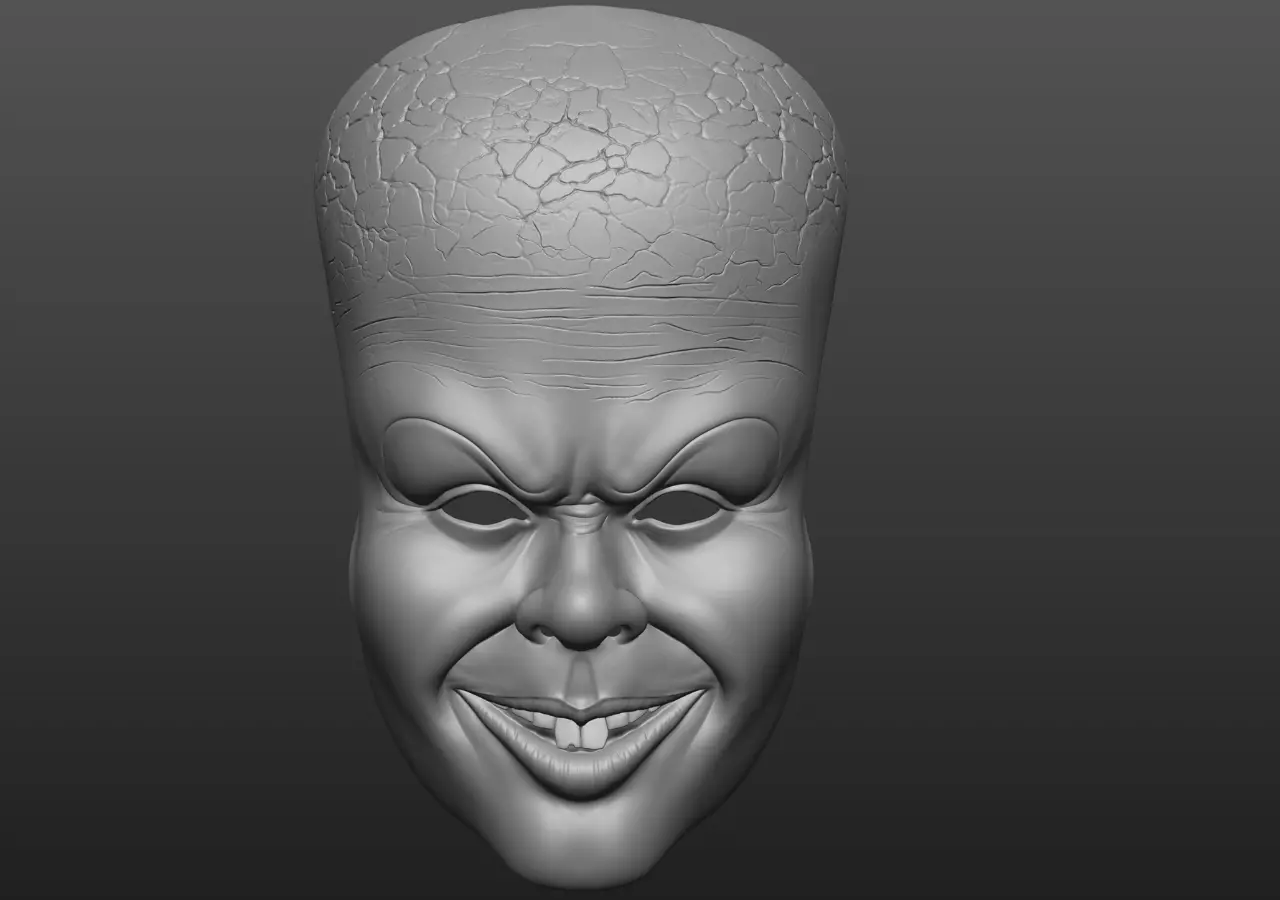
Task: Click the sculpted grinning mask model
Action: tap(581, 448)
